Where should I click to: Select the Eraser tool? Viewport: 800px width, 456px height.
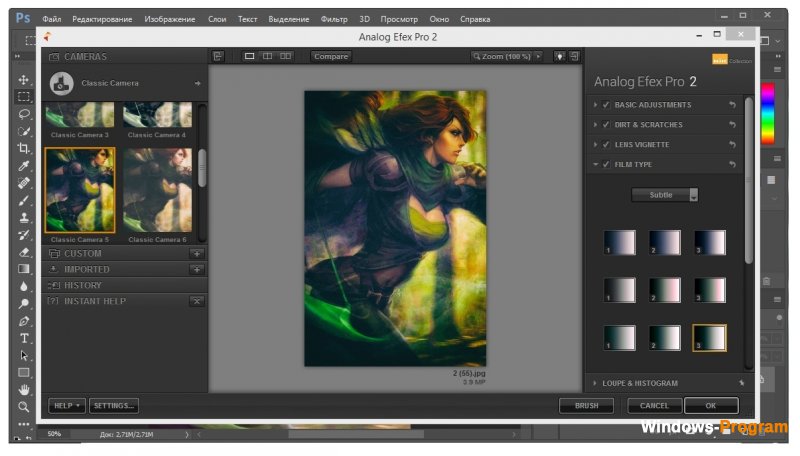(x=23, y=252)
